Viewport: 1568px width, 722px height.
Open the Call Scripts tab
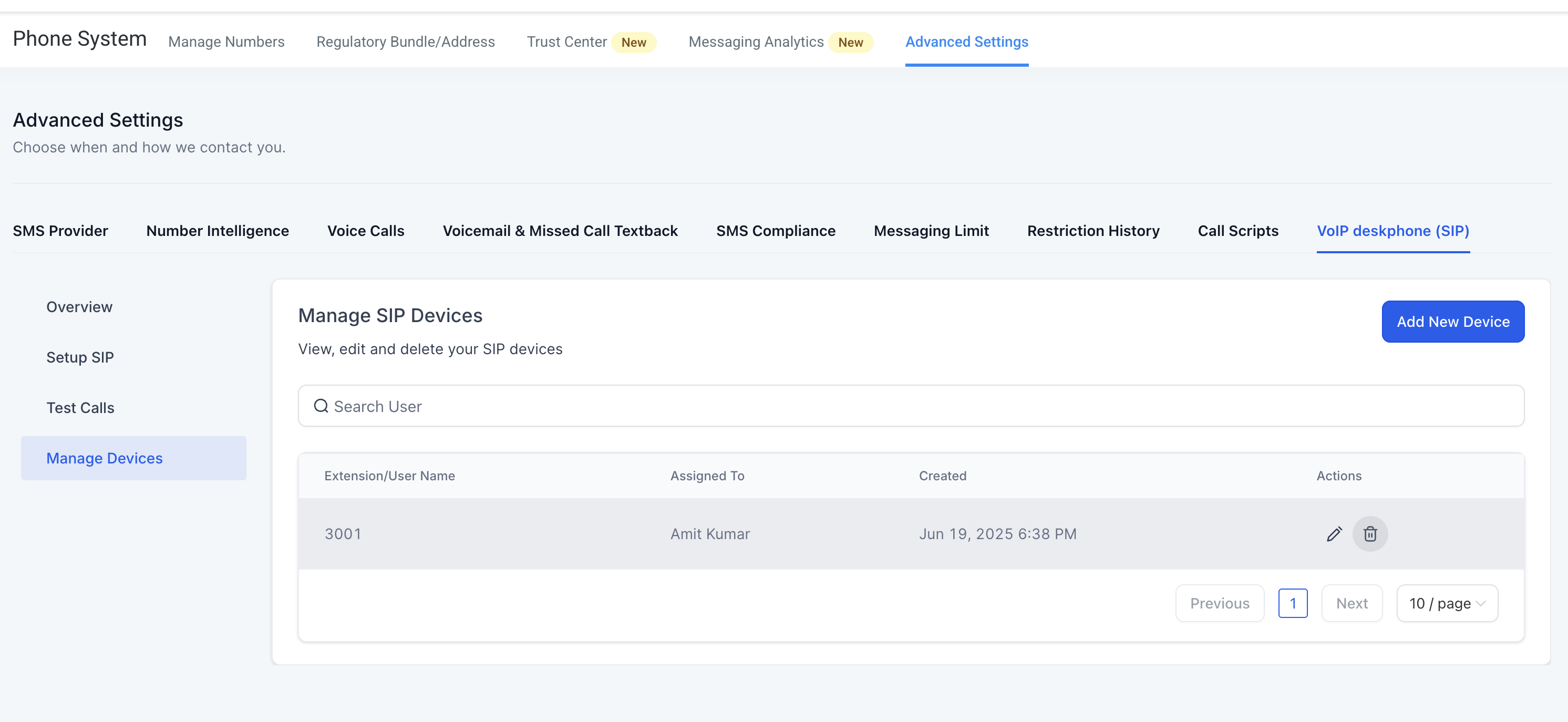1237,231
